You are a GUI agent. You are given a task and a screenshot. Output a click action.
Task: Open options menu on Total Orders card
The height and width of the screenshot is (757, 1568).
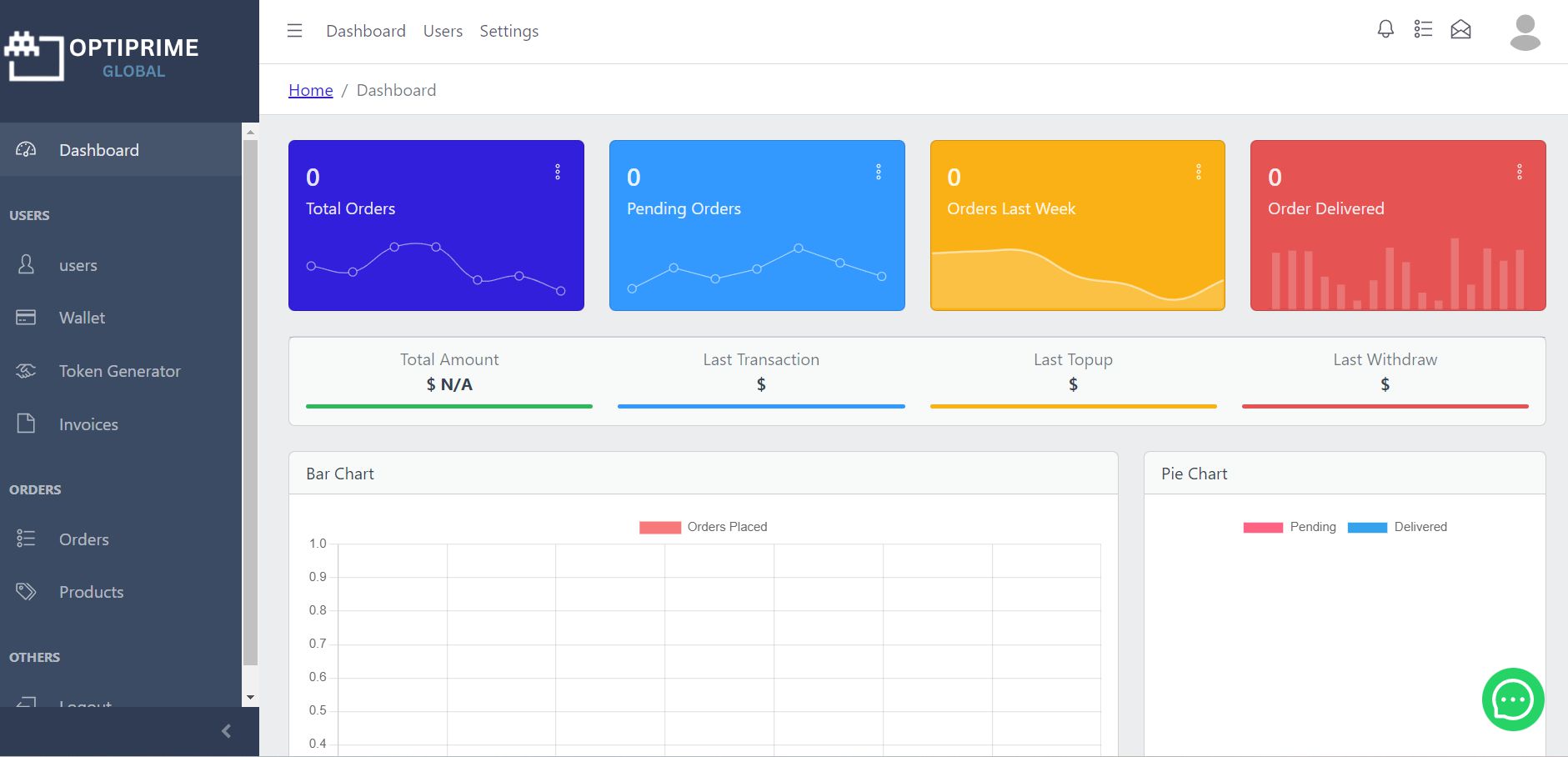(558, 172)
